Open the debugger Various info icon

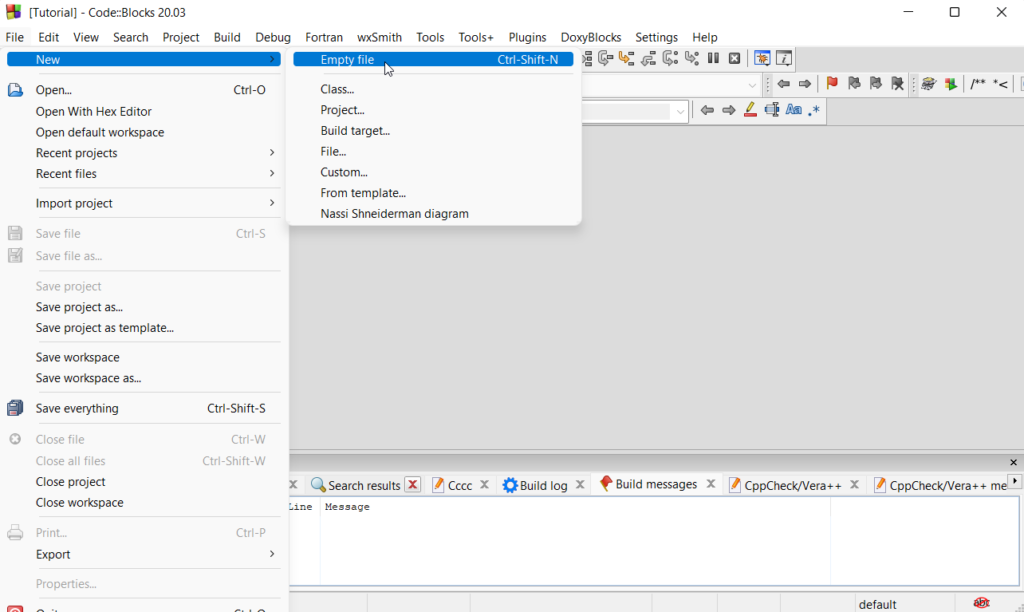coord(784,59)
